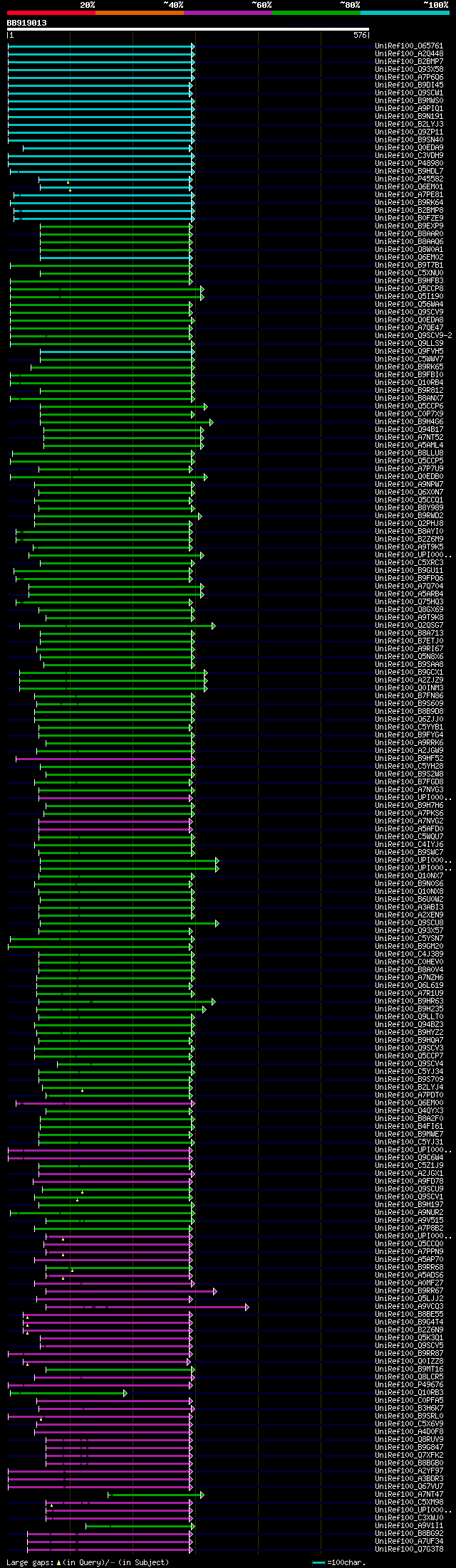This screenshot has width=456, height=1568.
Task: Select alignment label UniRef100_Q10RB4
Action: click(409, 382)
